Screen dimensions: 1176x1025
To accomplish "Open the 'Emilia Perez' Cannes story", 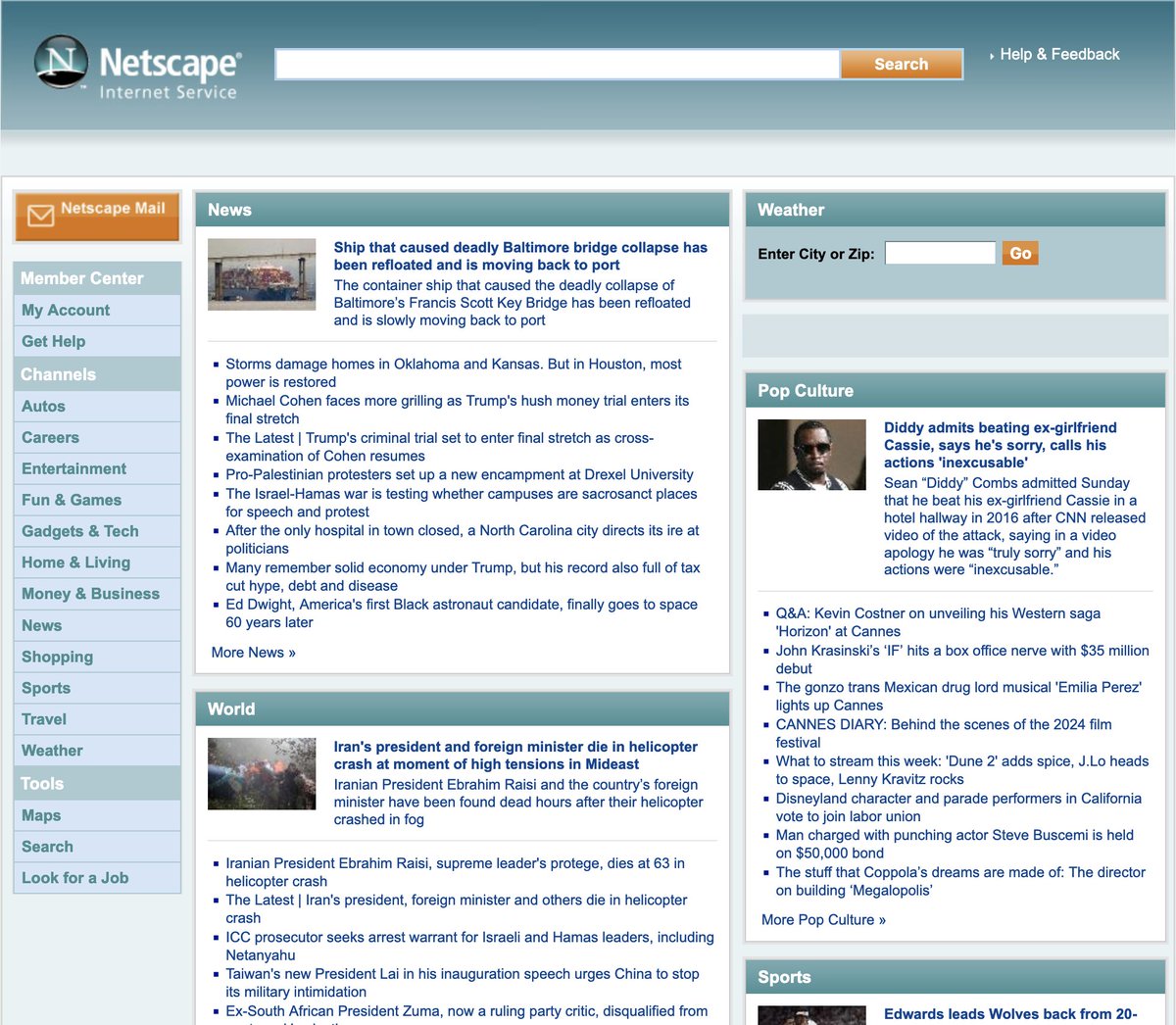I will [x=958, y=696].
